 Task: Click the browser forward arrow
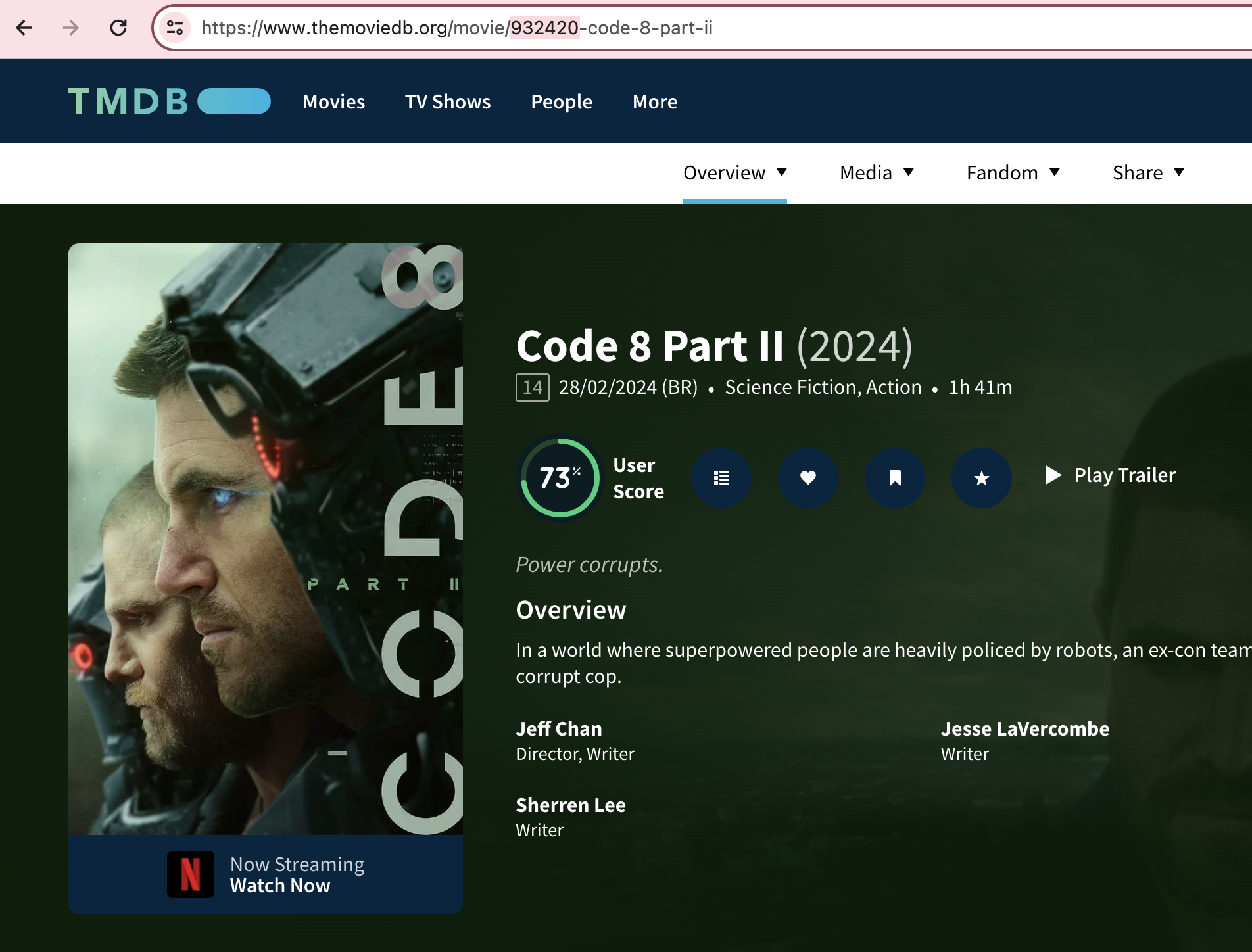71,28
